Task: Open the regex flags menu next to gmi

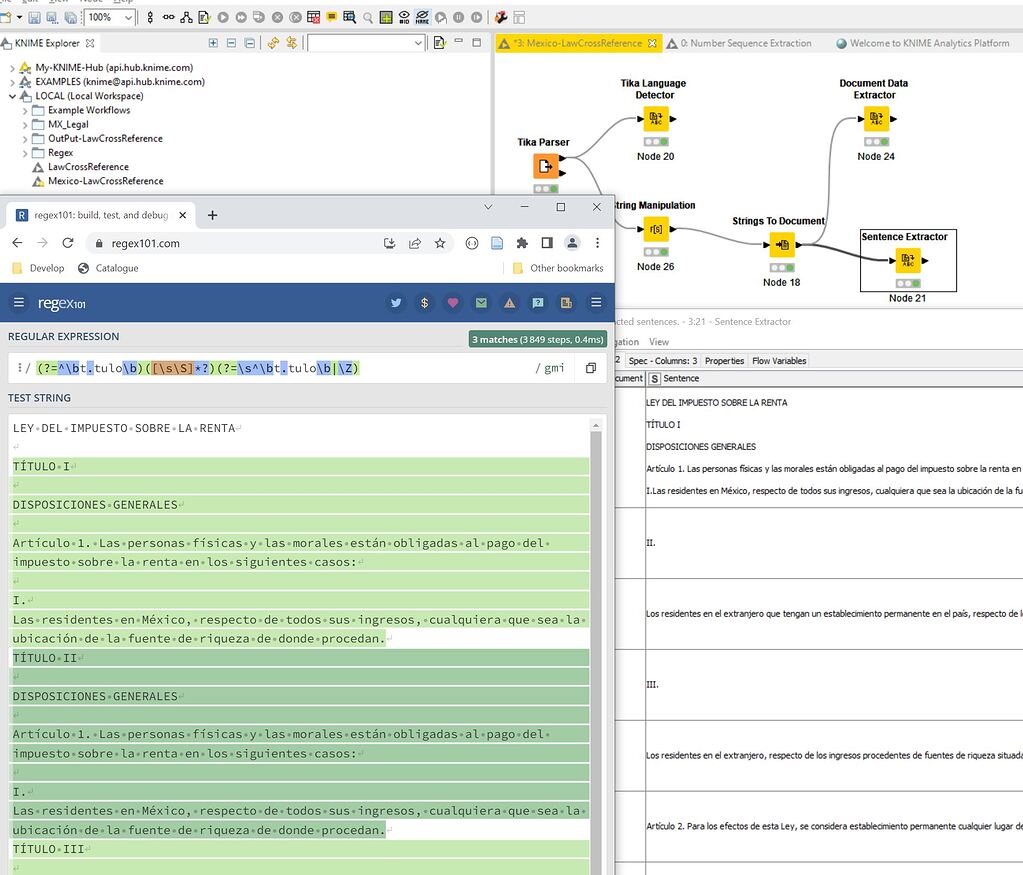Action: click(554, 368)
